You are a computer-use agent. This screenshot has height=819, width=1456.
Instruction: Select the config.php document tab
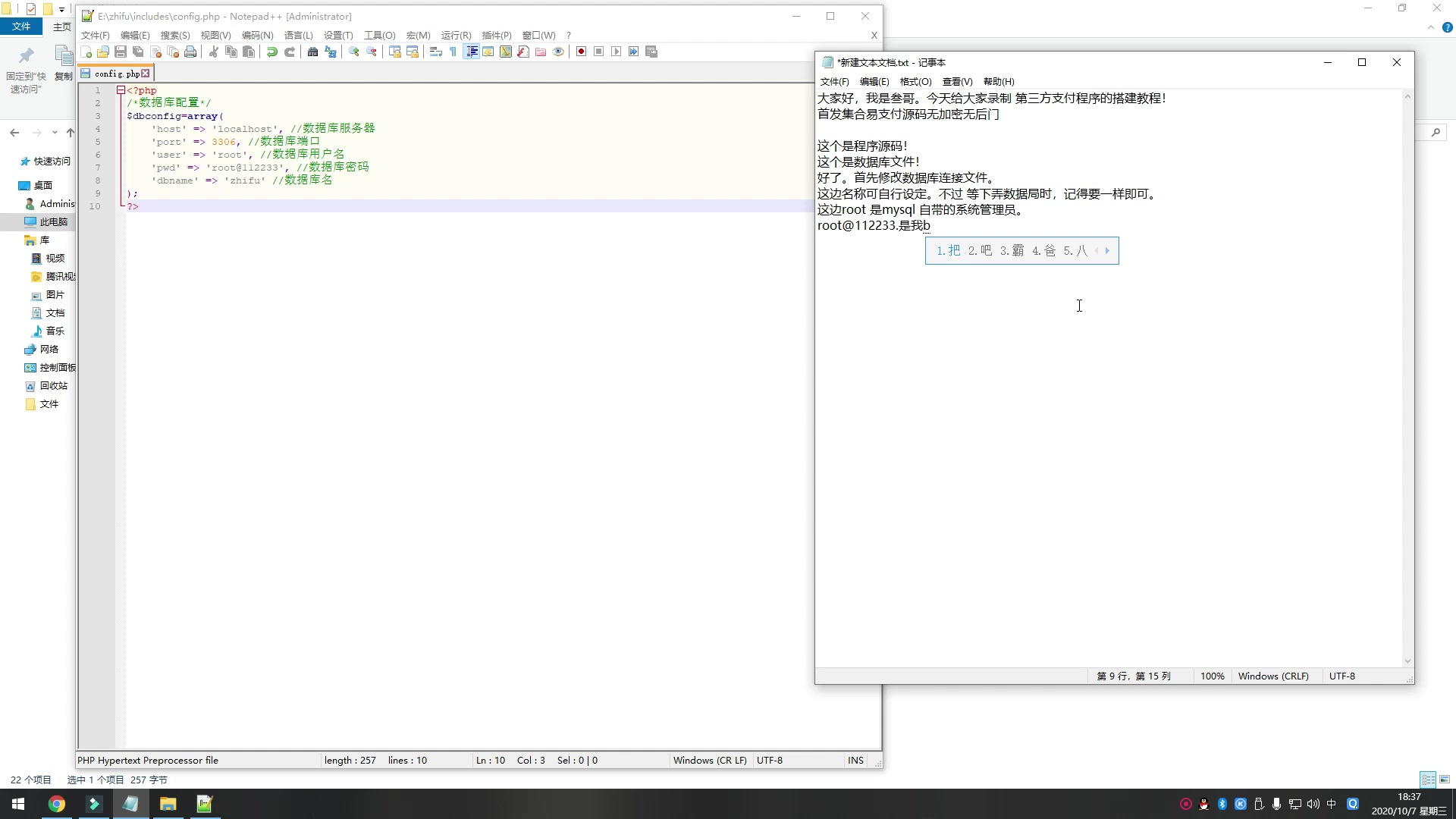pos(116,74)
